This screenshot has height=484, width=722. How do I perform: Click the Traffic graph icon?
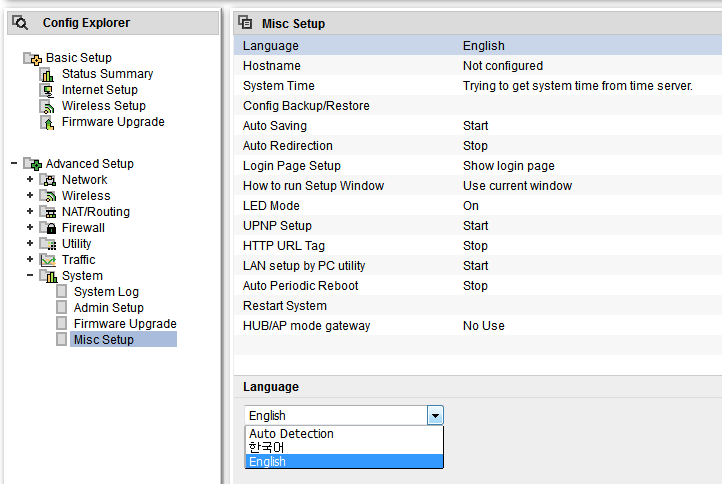pyautogui.click(x=48, y=260)
